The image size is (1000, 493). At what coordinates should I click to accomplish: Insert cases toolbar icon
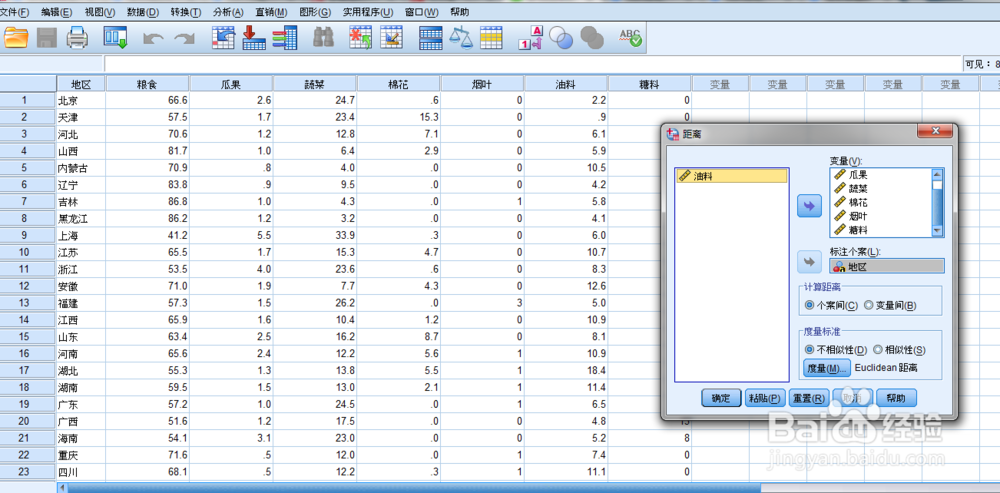click(360, 38)
